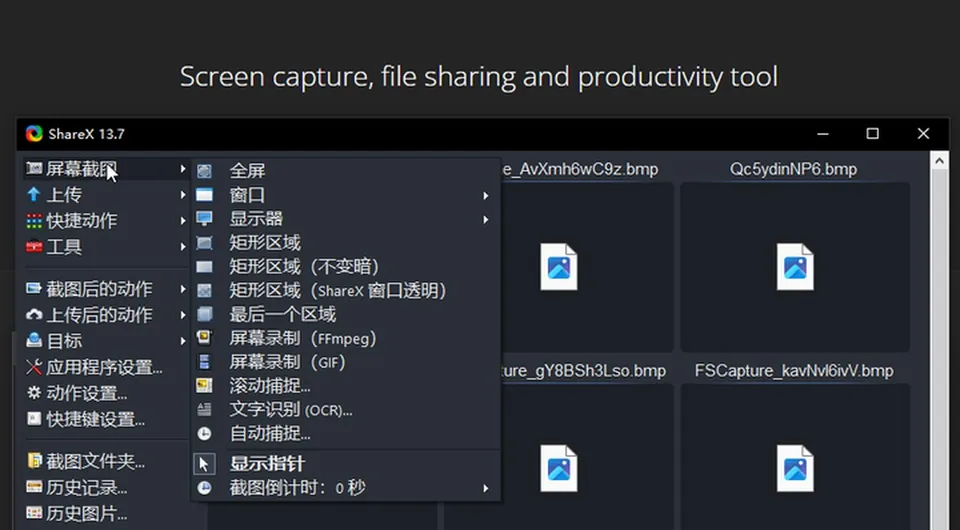Viewport: 960px width, 530px height.
Task: Toggle the 显示指针 show cursor option
Action: point(346,463)
